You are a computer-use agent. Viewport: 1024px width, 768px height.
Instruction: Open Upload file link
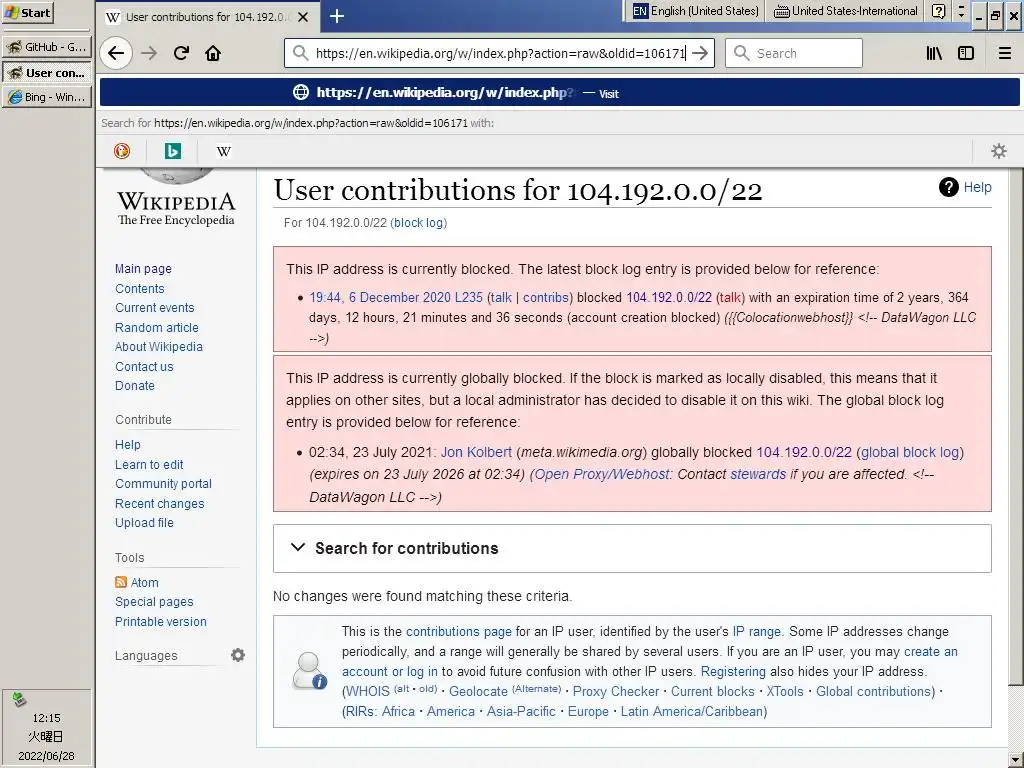pos(144,522)
